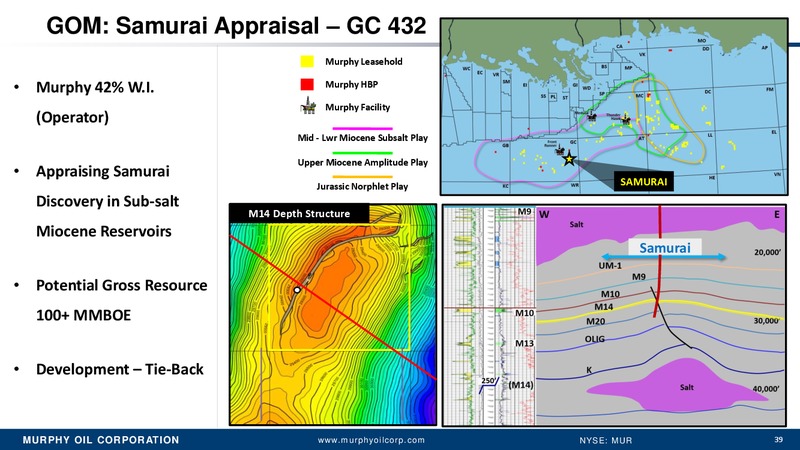
Task: Click the OLIG horizon label
Action: coord(594,339)
